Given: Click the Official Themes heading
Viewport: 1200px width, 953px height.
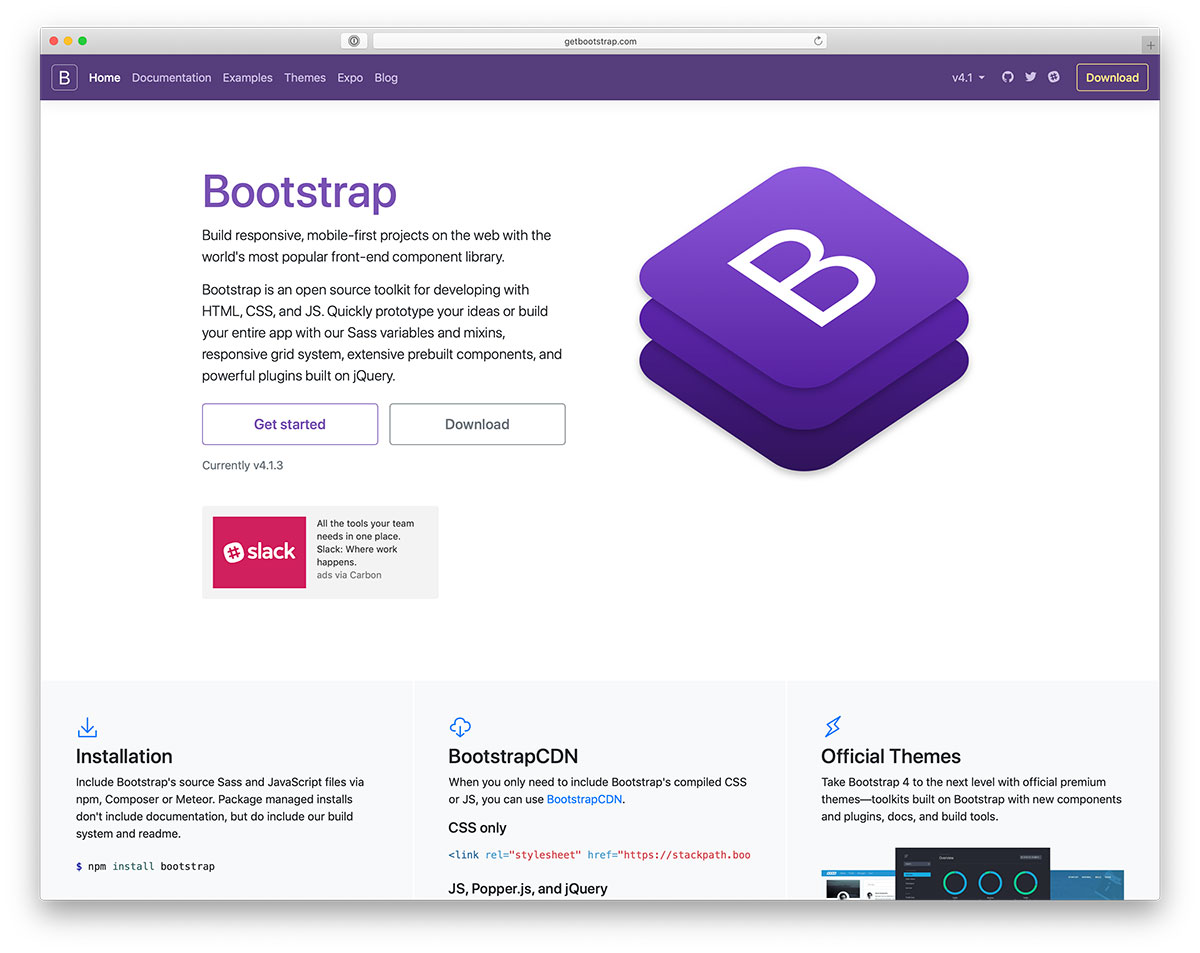Looking at the screenshot, I should point(891,756).
